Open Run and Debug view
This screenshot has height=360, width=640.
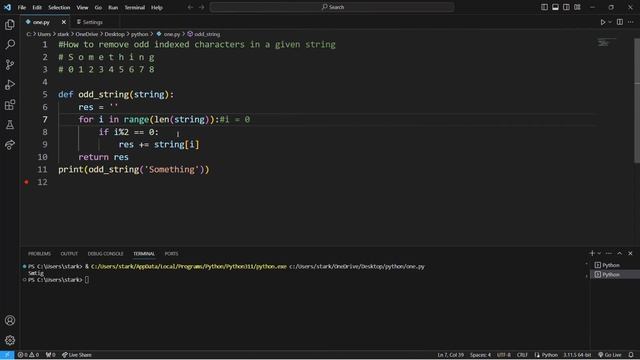click(10, 84)
